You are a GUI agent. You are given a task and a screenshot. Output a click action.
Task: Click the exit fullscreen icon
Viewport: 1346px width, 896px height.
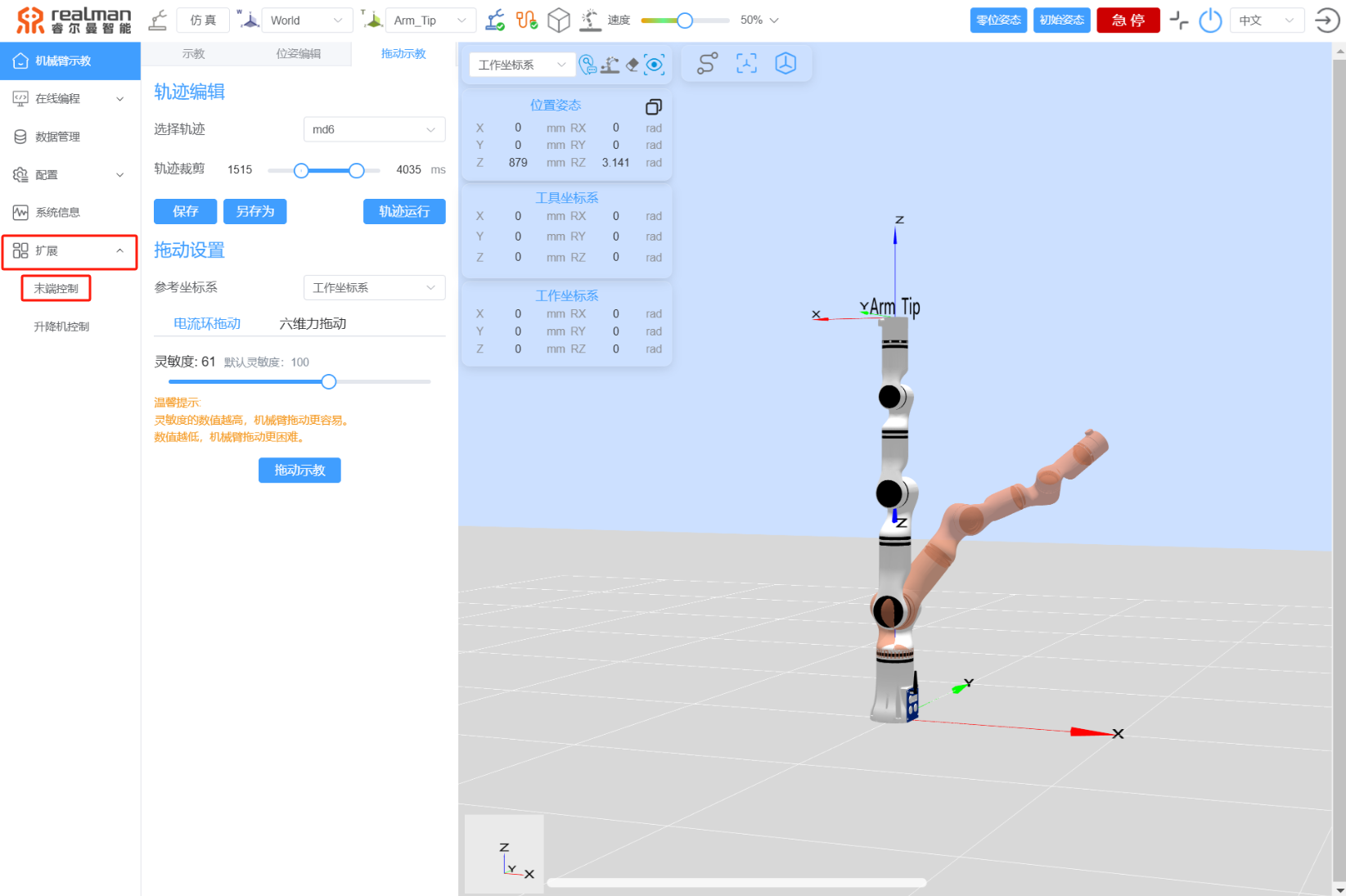[1179, 20]
